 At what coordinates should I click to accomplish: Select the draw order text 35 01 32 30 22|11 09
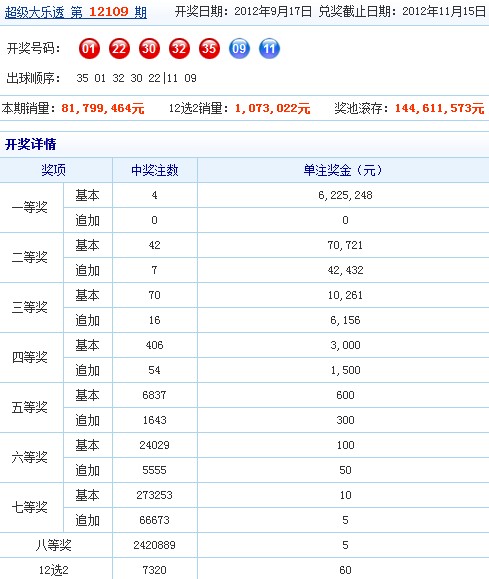point(136,78)
